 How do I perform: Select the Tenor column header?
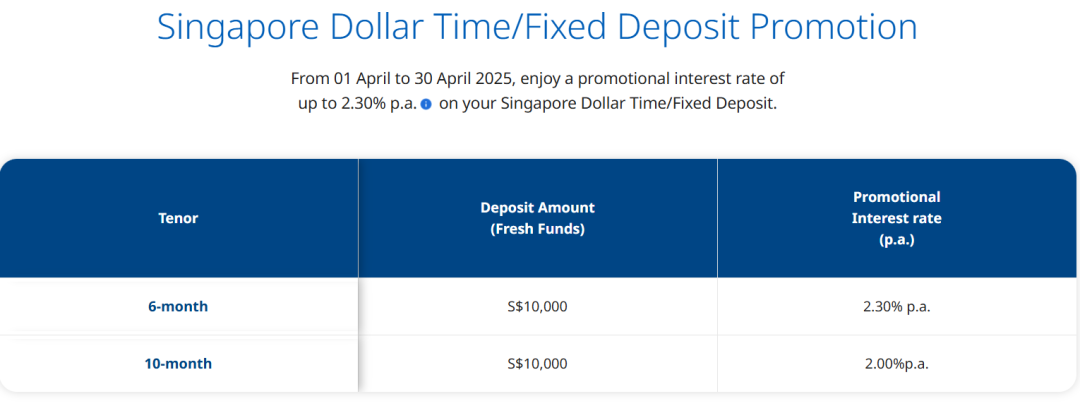coord(178,219)
